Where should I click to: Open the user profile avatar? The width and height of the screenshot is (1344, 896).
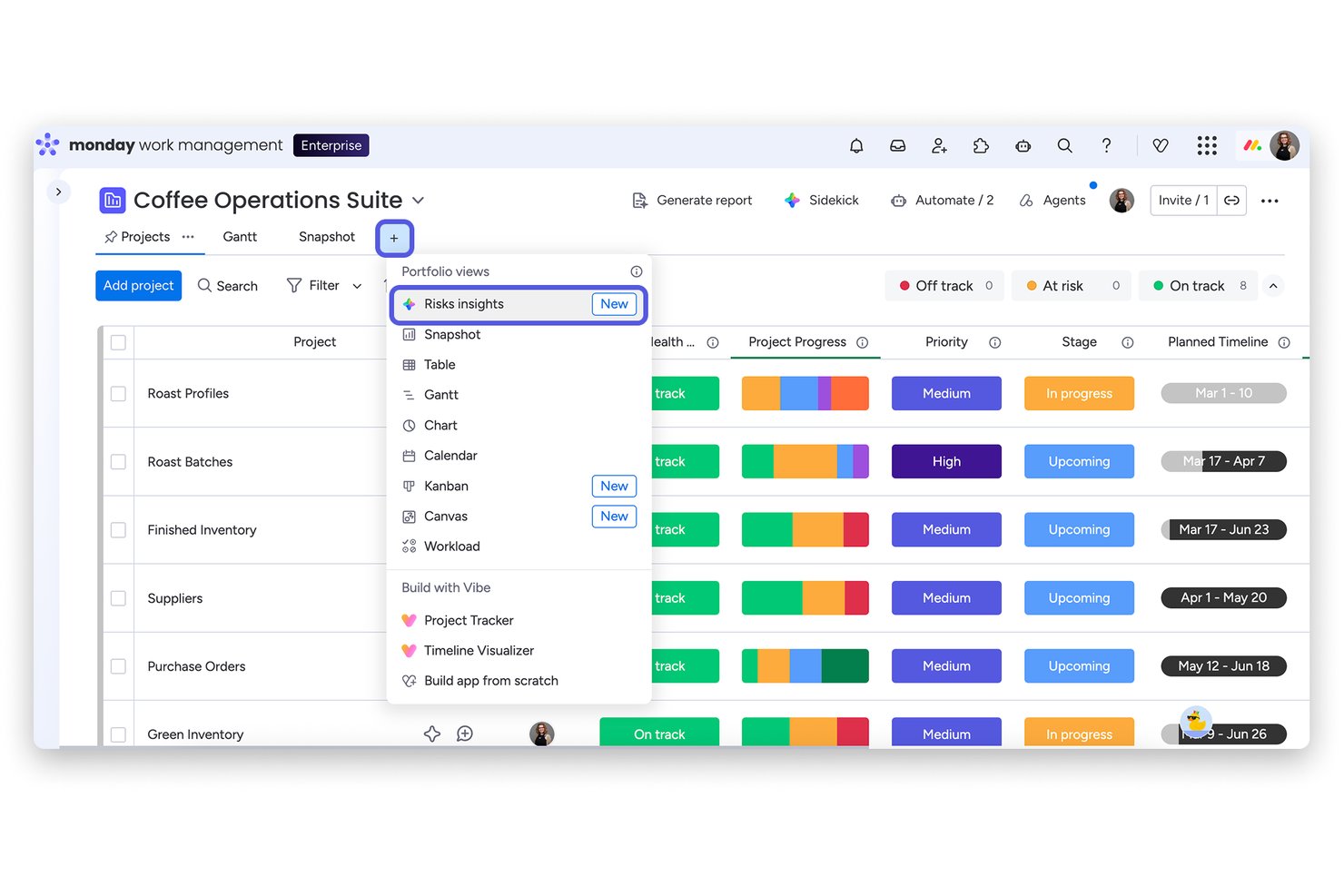coord(1284,145)
